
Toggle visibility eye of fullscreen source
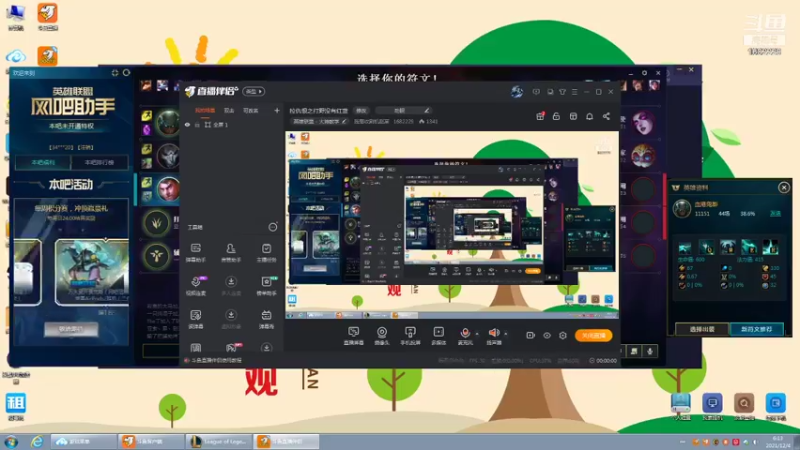click(187, 124)
